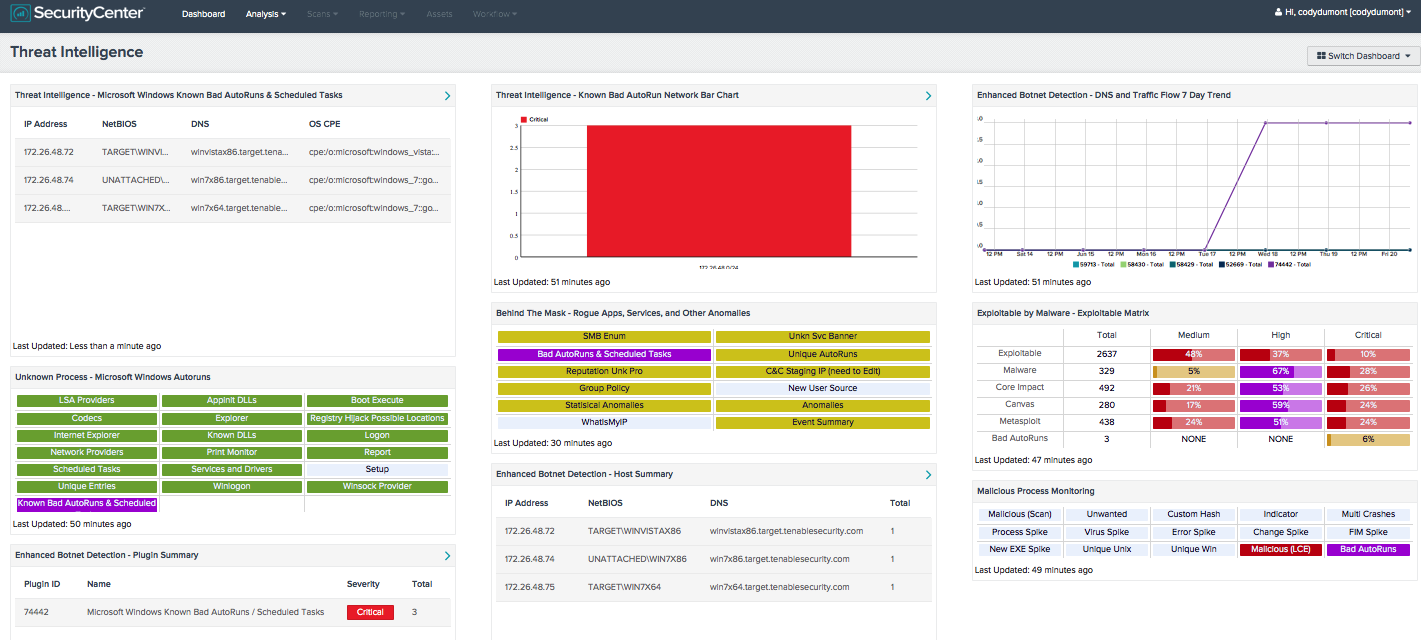Click C&C Staging IP (need to Edit)

pyautogui.click(x=823, y=371)
